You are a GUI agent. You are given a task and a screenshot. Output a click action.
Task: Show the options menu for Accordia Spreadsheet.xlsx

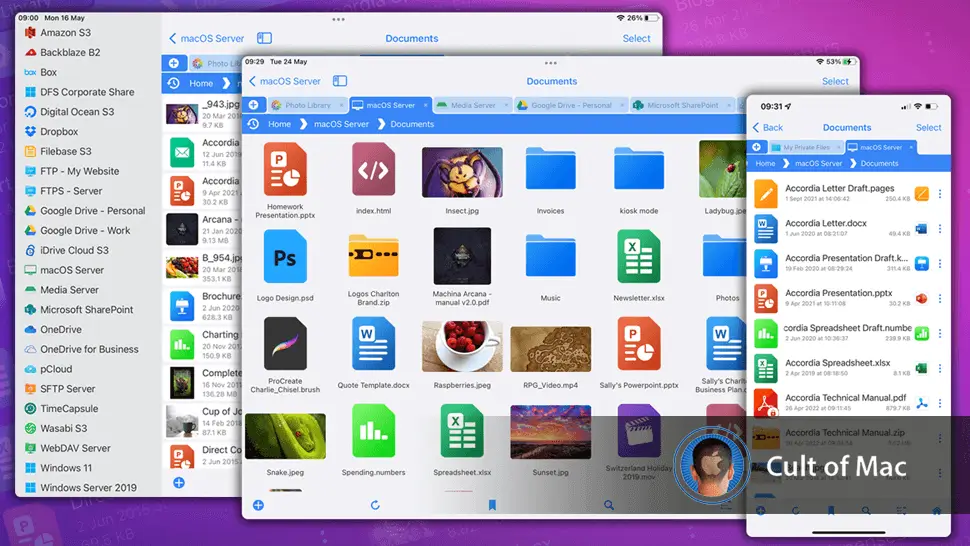(x=939, y=368)
